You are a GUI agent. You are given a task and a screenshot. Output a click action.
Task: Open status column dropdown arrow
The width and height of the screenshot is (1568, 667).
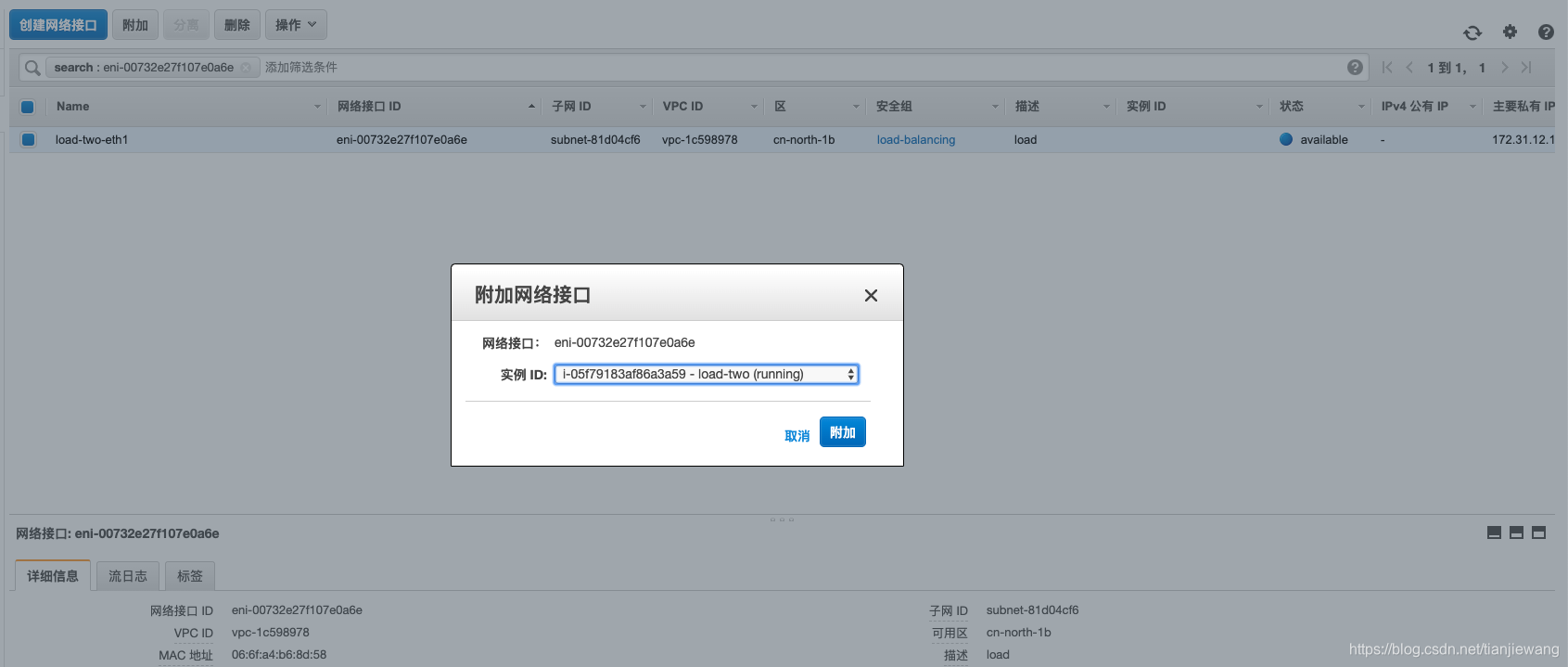coord(1361,107)
